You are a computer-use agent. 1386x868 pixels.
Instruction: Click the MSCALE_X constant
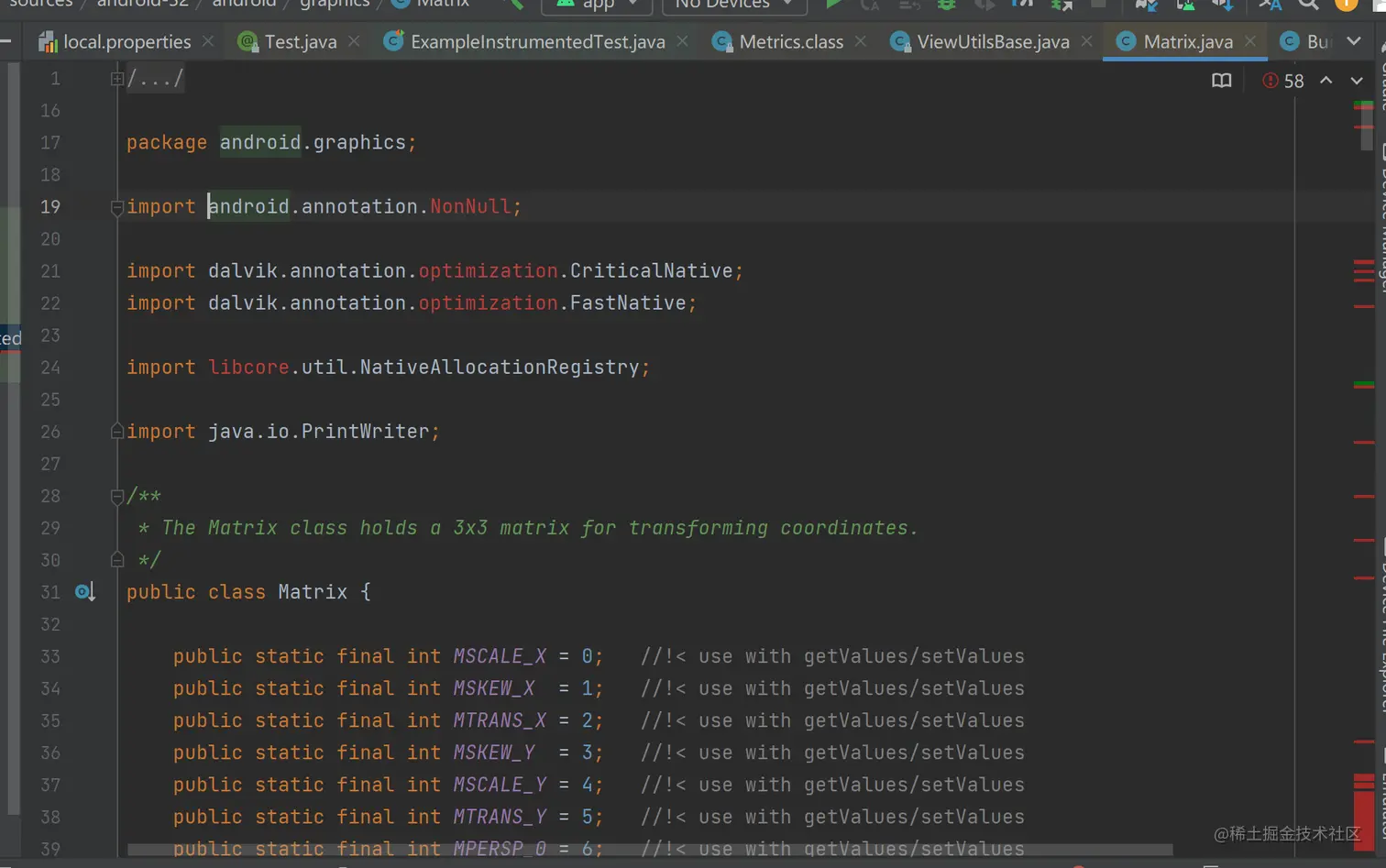click(500, 656)
